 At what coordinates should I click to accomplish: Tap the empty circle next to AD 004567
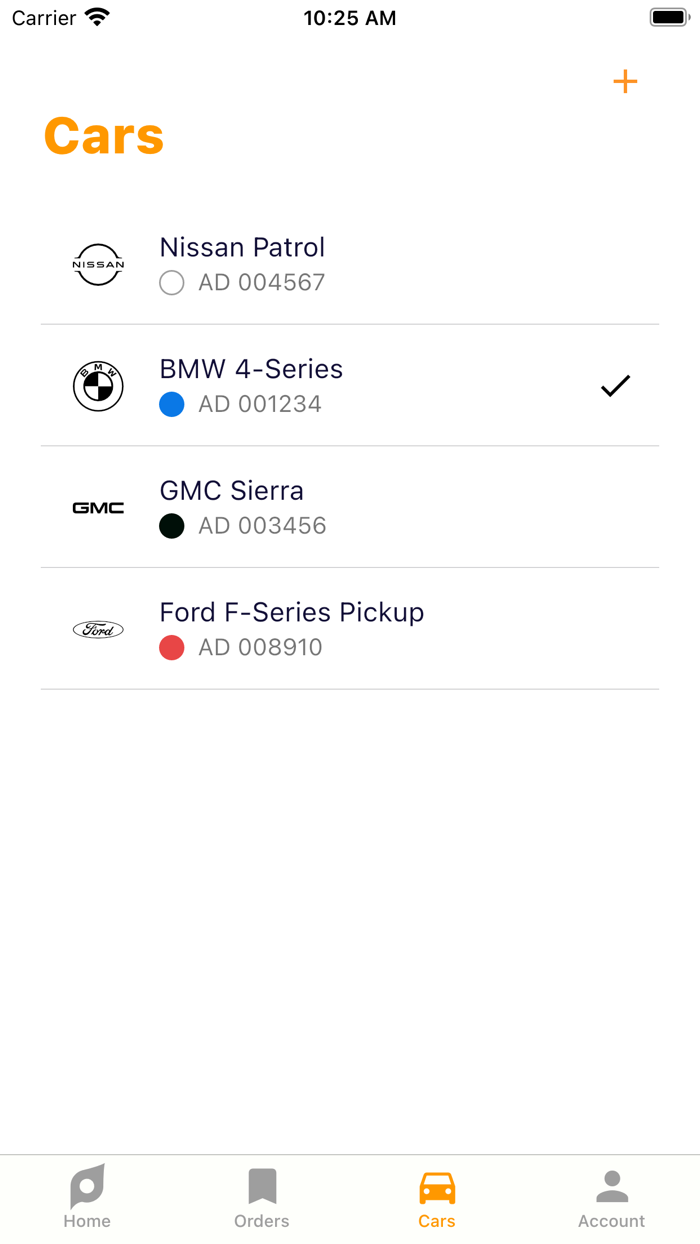171,283
